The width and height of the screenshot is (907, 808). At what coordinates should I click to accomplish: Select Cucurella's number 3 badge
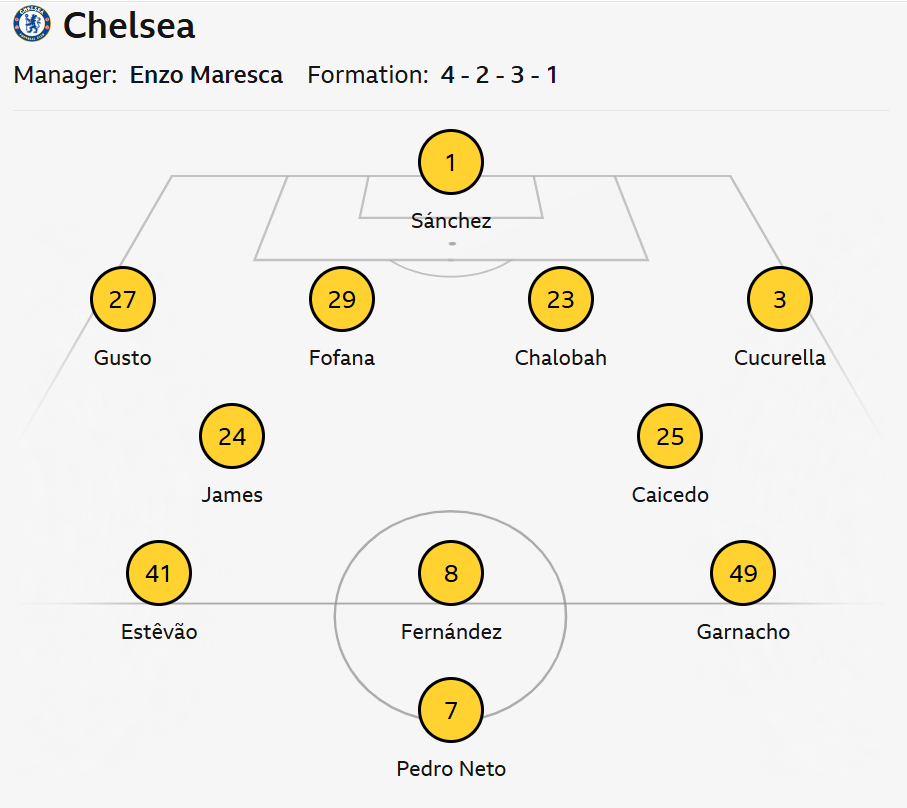click(x=780, y=299)
